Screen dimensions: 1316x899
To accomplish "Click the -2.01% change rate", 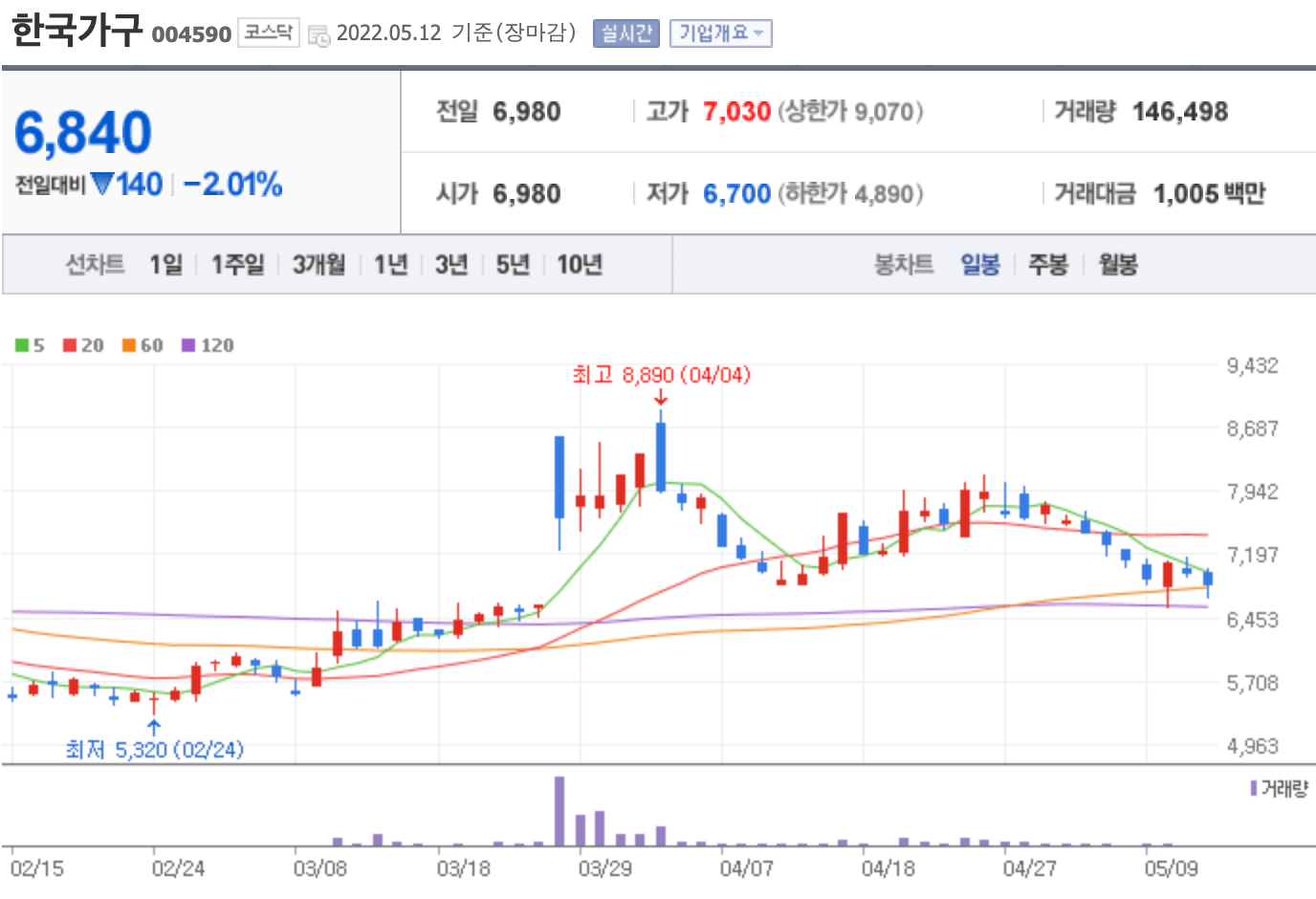I will coord(232,184).
